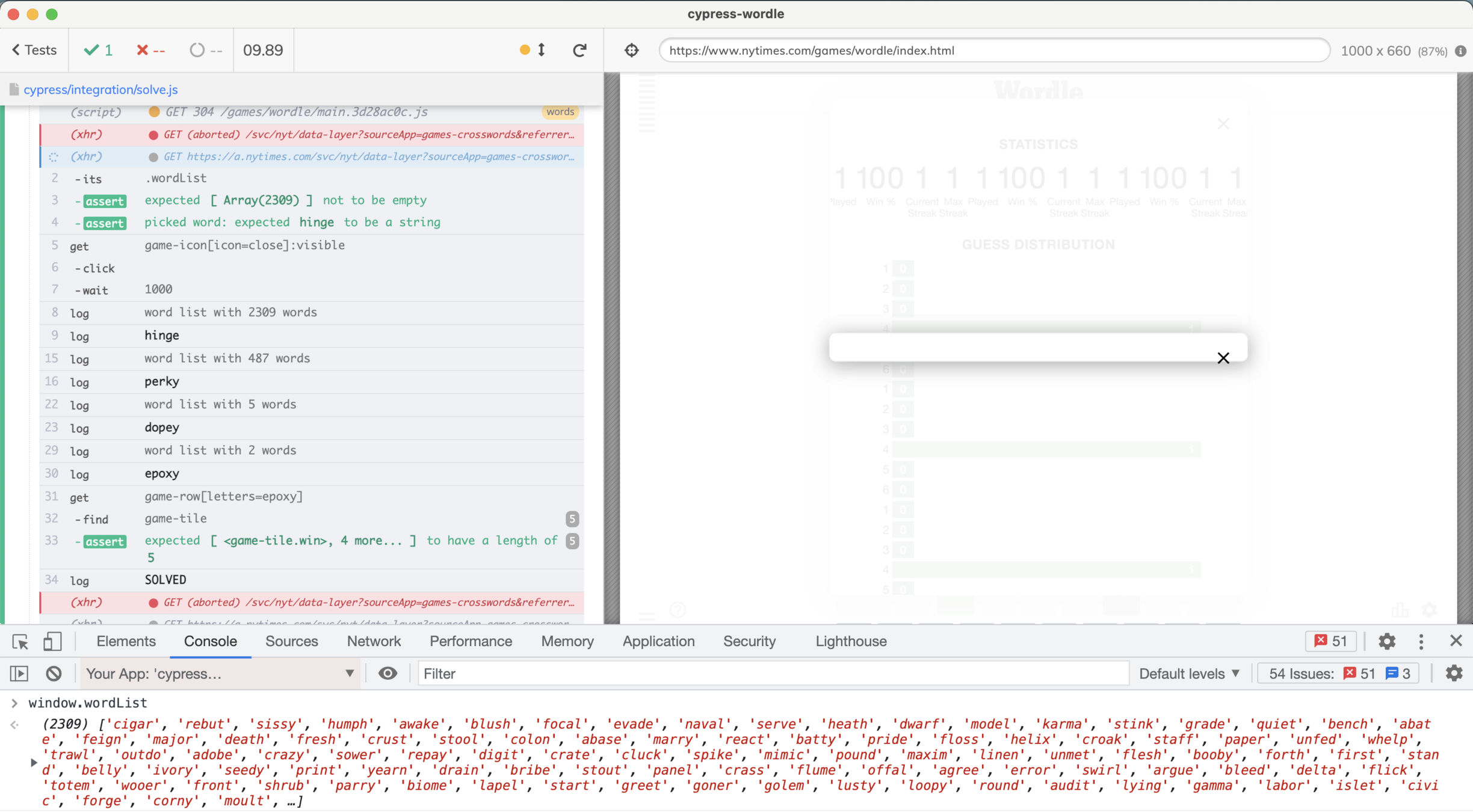Viewport: 1473px width, 812px height.
Task: Open the Your App context dropdown
Action: coord(220,674)
